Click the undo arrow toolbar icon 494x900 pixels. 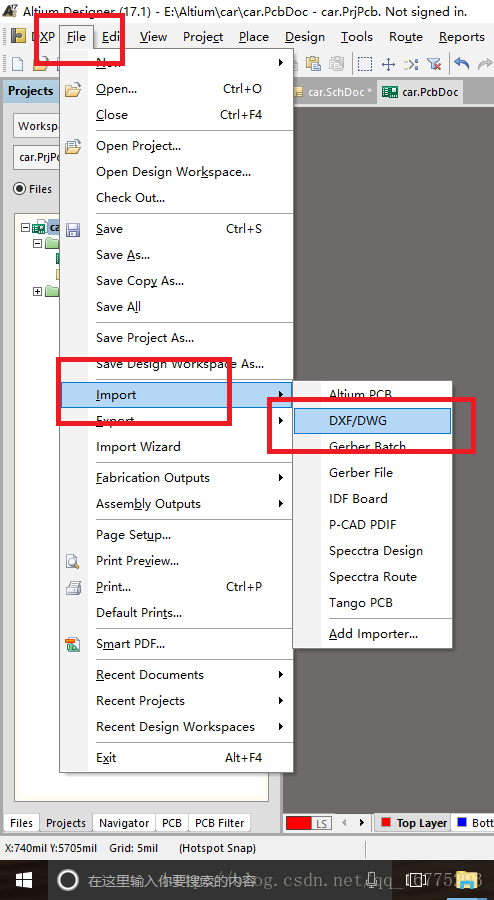[461, 64]
